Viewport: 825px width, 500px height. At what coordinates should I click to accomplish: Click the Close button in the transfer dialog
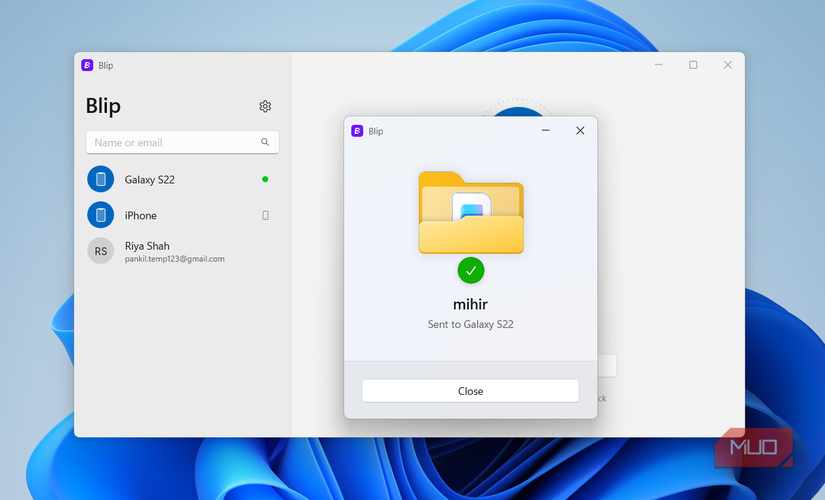tap(470, 391)
